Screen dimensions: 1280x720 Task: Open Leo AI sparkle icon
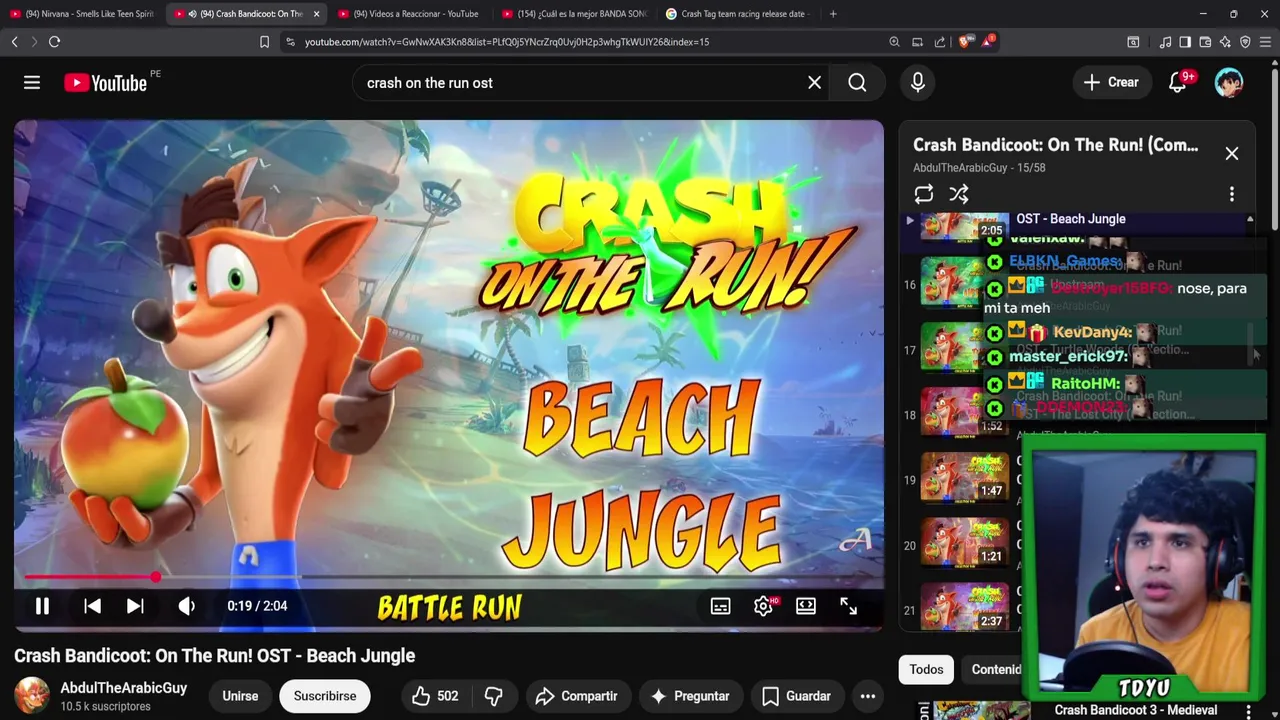point(1225,42)
